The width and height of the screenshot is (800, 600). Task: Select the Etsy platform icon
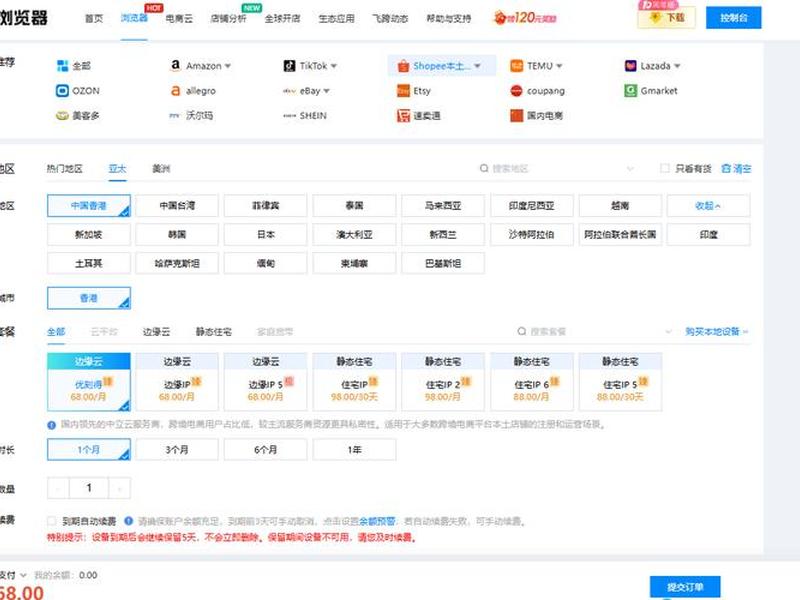coord(403,91)
